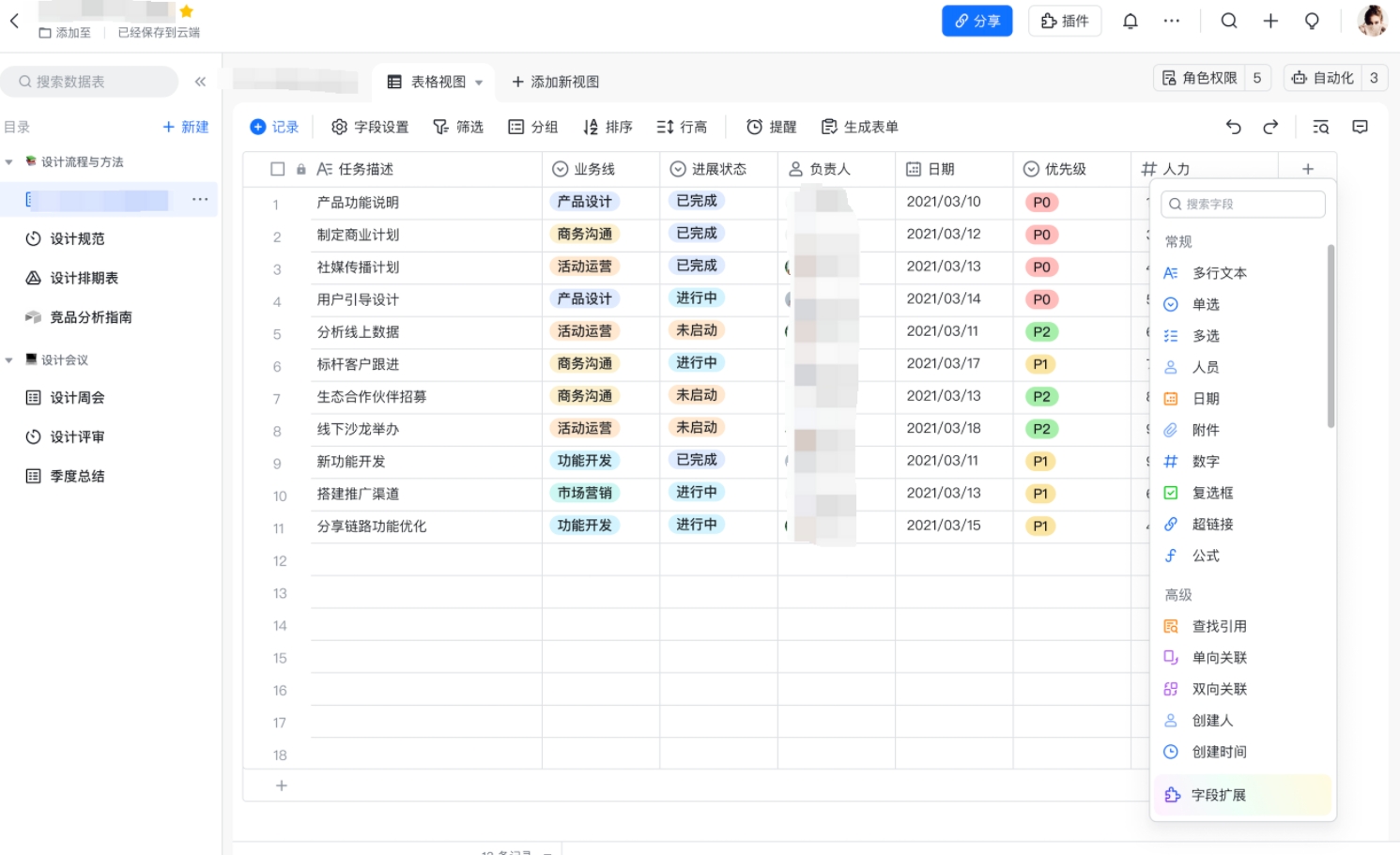Click the yellow favorite star
Screen dimensions: 1400x855
[186, 11]
